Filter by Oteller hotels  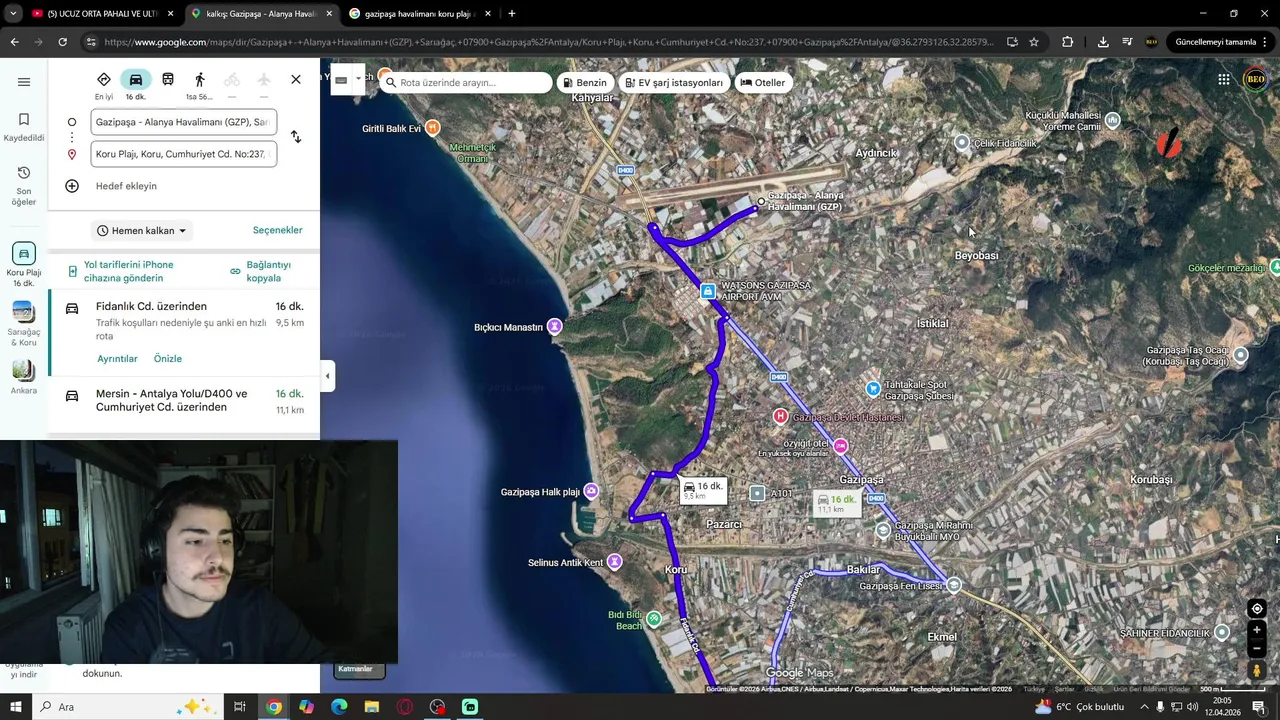(763, 83)
